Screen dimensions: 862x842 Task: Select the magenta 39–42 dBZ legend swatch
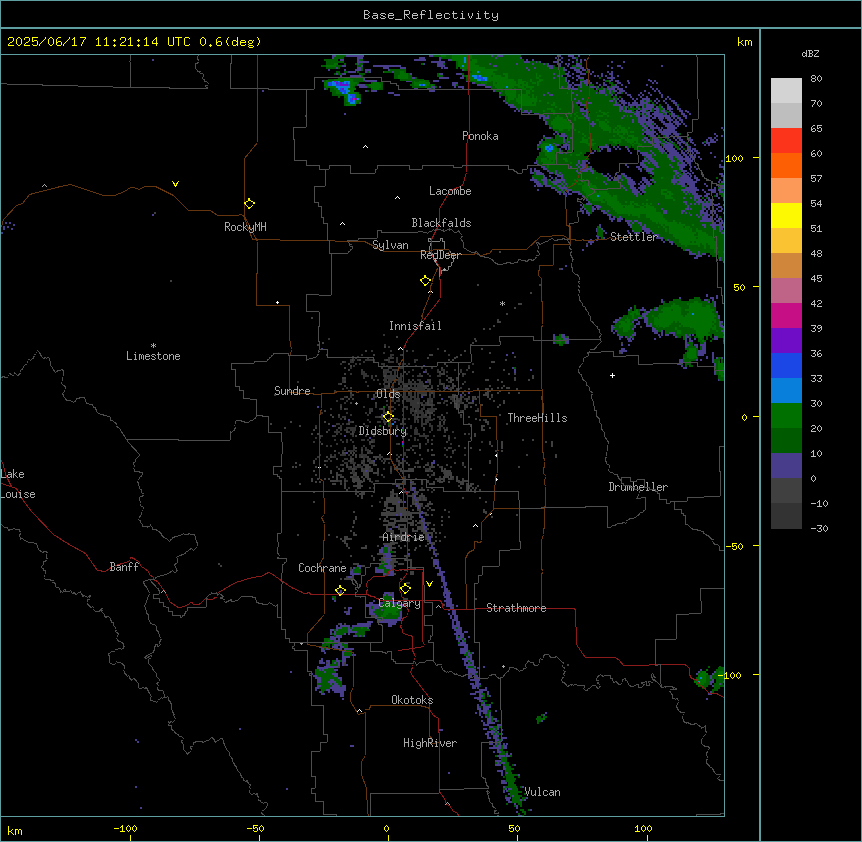point(786,315)
